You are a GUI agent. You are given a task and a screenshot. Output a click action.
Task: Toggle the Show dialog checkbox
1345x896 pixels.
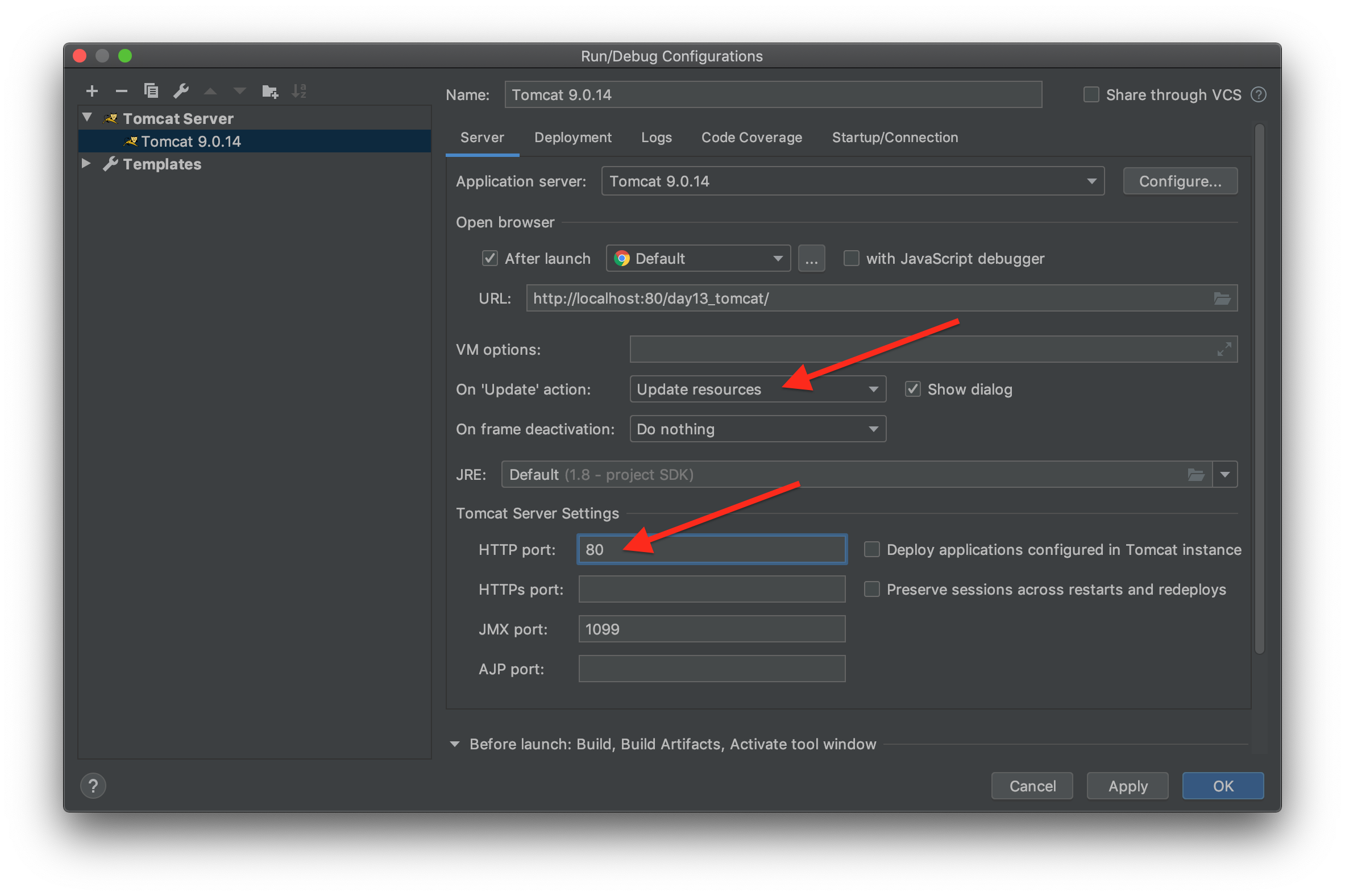(x=912, y=389)
